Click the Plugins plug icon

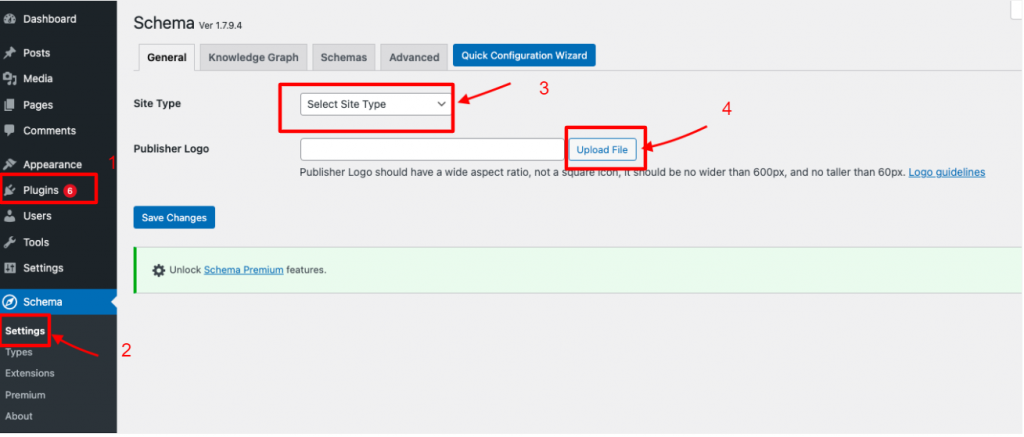click(x=9, y=191)
